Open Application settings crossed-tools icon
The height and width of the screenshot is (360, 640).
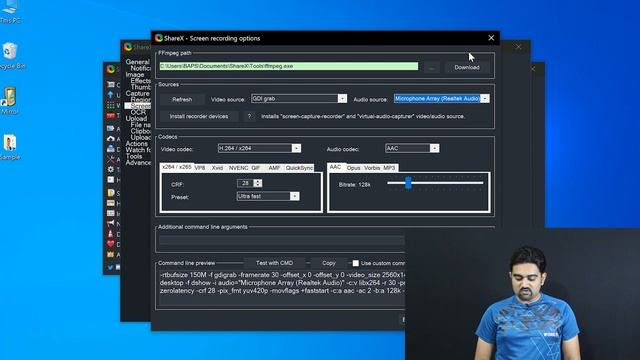pyautogui.click(x=111, y=159)
